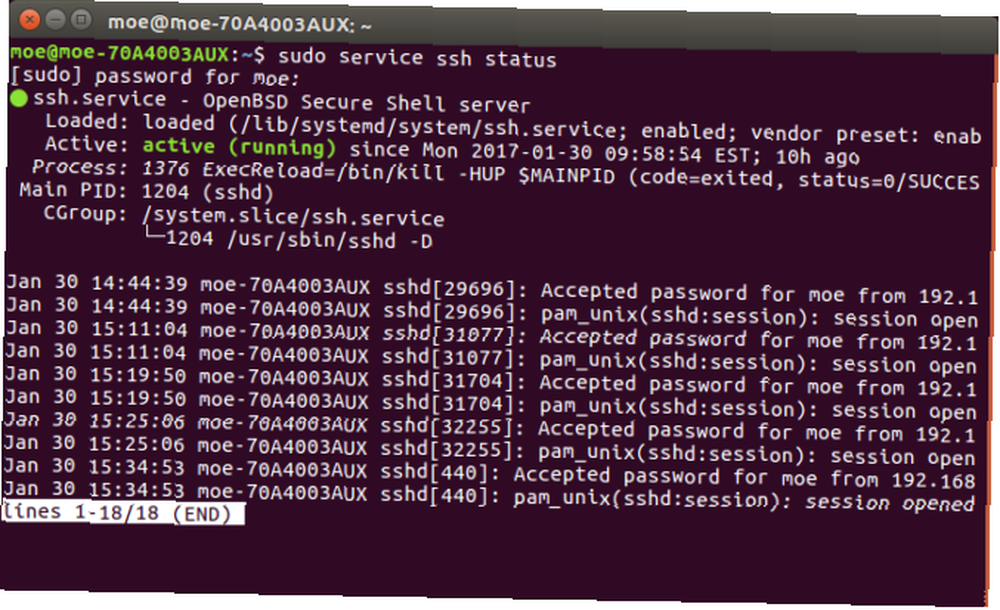Click the sshd[31077] Accepted password log line
The image size is (1000, 610).
(490, 335)
